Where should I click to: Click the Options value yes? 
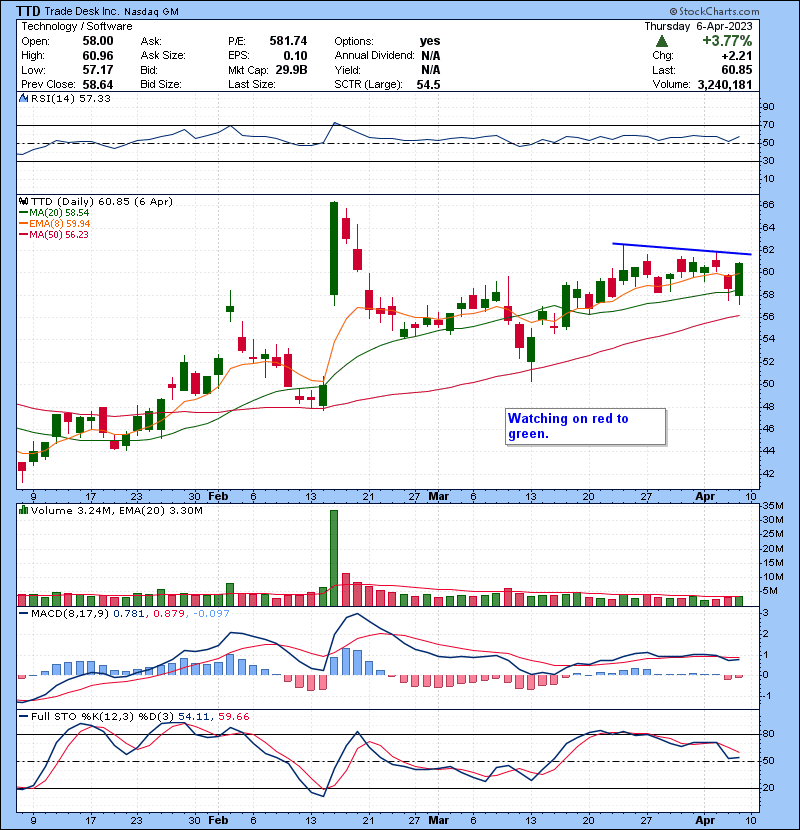(429, 41)
